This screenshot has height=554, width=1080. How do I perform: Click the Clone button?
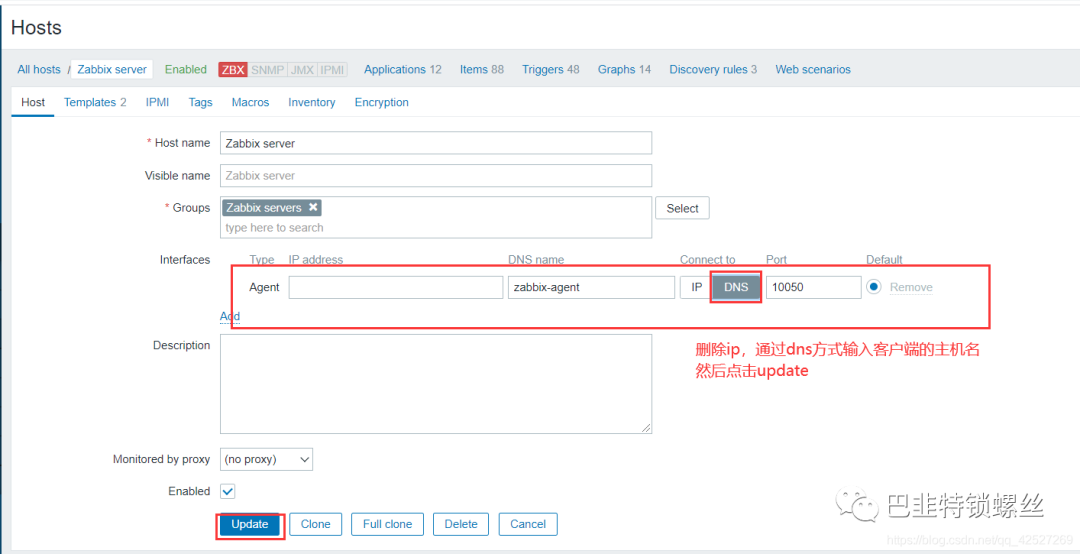coord(315,524)
